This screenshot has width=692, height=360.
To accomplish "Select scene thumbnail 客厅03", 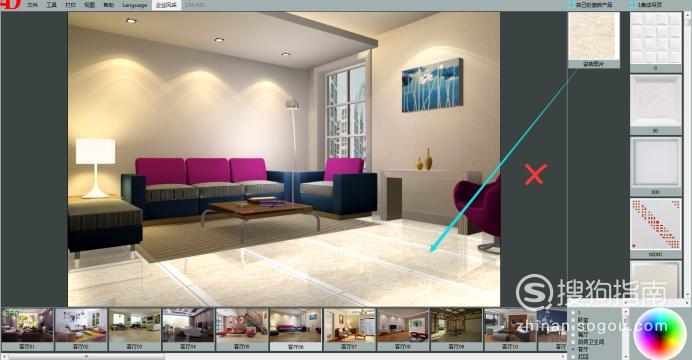I will point(135,329).
